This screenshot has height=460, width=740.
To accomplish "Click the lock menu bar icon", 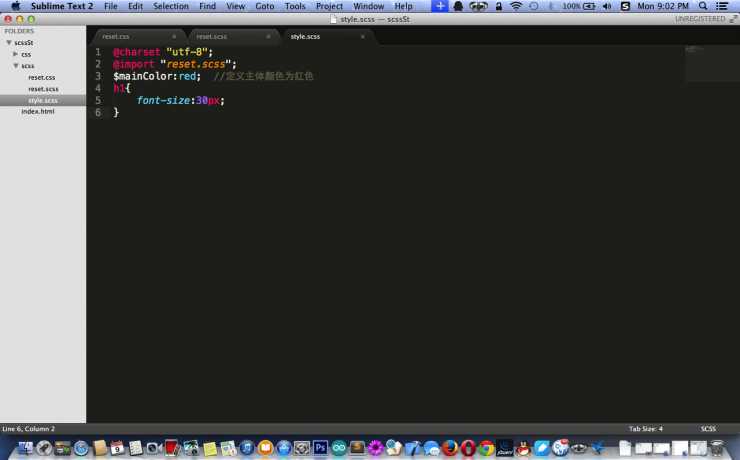I will tap(498, 6).
